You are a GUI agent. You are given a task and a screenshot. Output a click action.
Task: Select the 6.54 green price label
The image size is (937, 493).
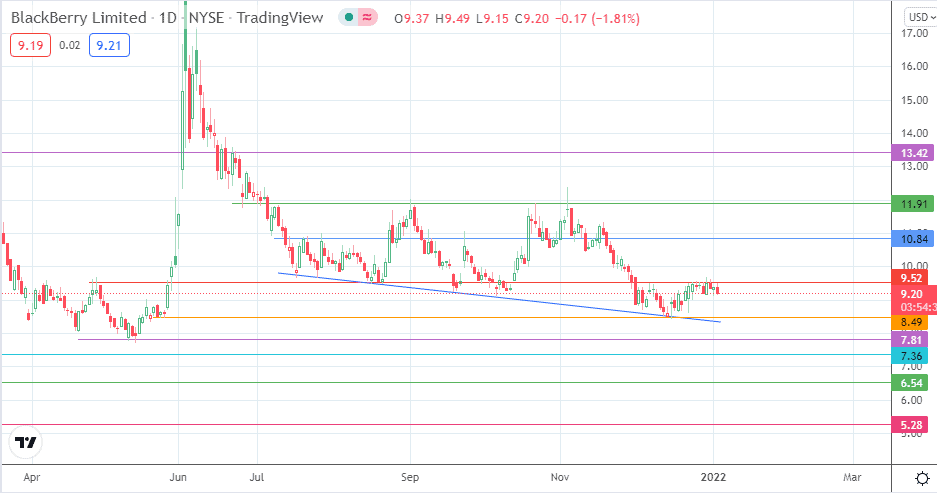(x=912, y=383)
